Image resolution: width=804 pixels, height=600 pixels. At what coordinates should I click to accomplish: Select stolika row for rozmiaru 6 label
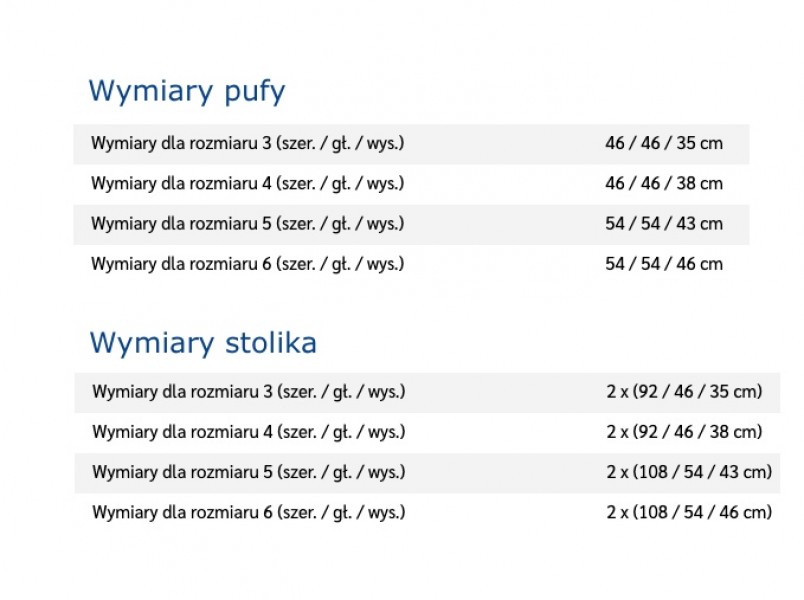pyautogui.click(x=249, y=513)
